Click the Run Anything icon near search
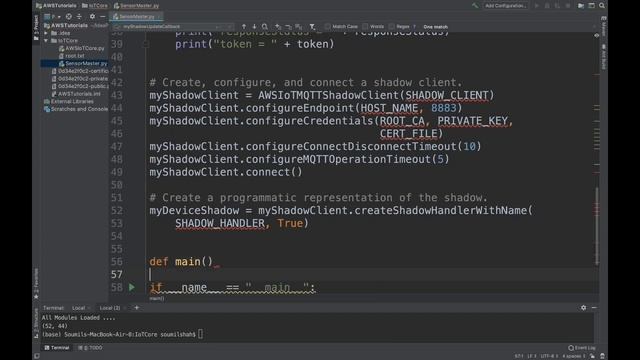 tap(591, 6)
